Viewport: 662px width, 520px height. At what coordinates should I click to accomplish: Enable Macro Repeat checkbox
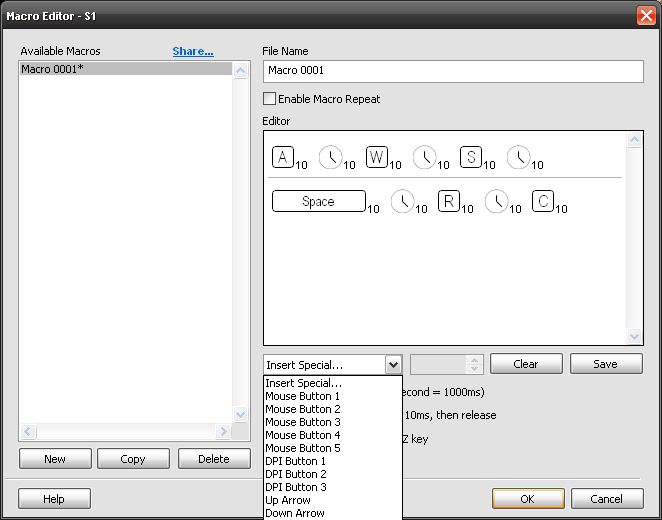269,99
